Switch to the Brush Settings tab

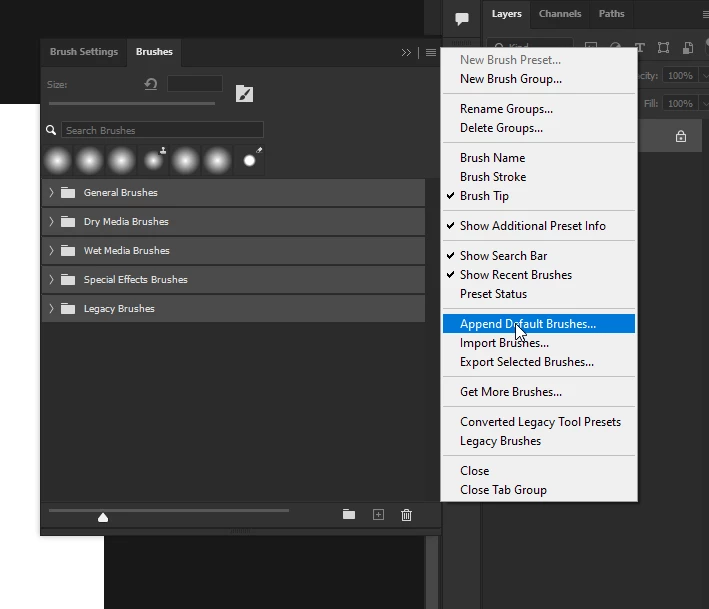(84, 52)
